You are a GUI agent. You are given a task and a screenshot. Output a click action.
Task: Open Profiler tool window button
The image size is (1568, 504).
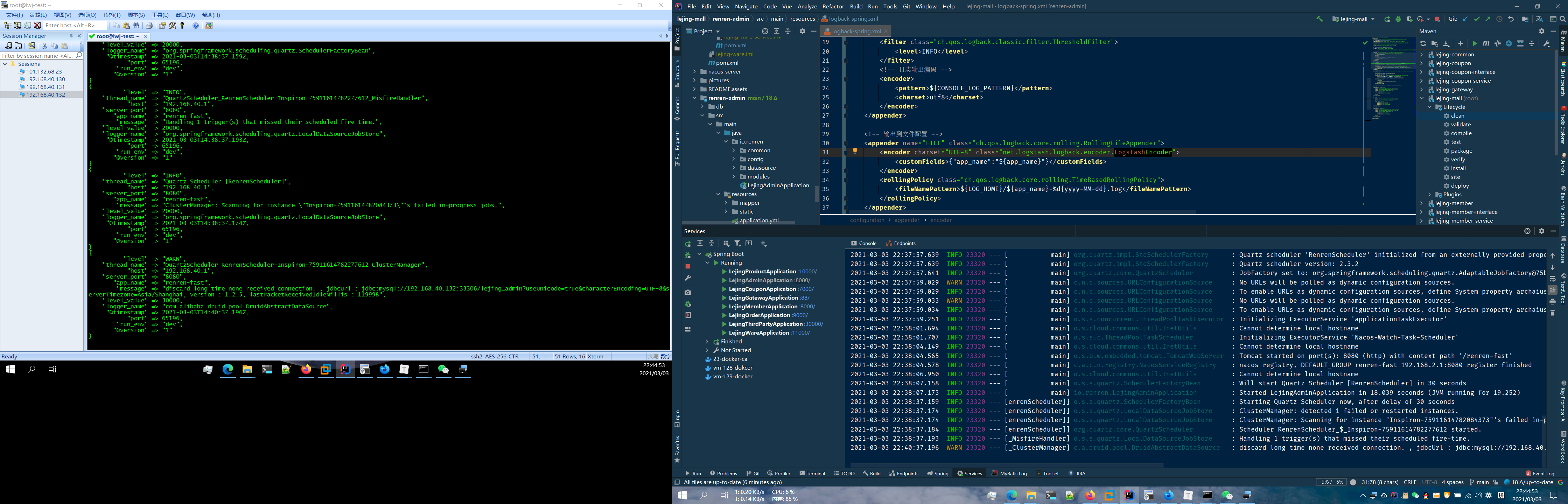778,474
